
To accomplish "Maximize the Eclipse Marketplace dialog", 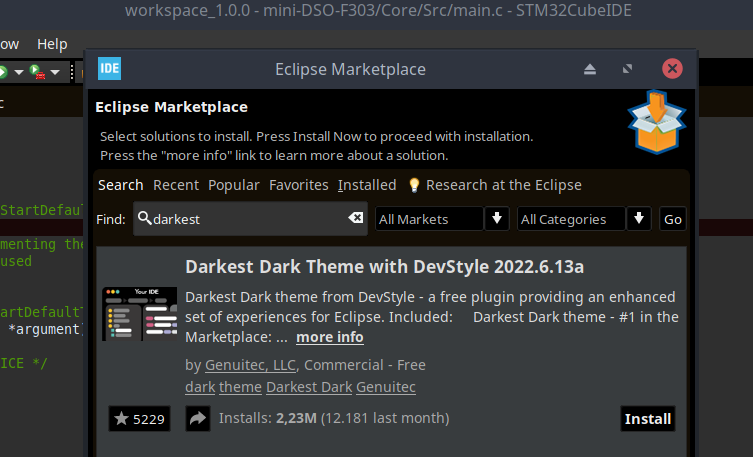I will pyautogui.click(x=627, y=69).
